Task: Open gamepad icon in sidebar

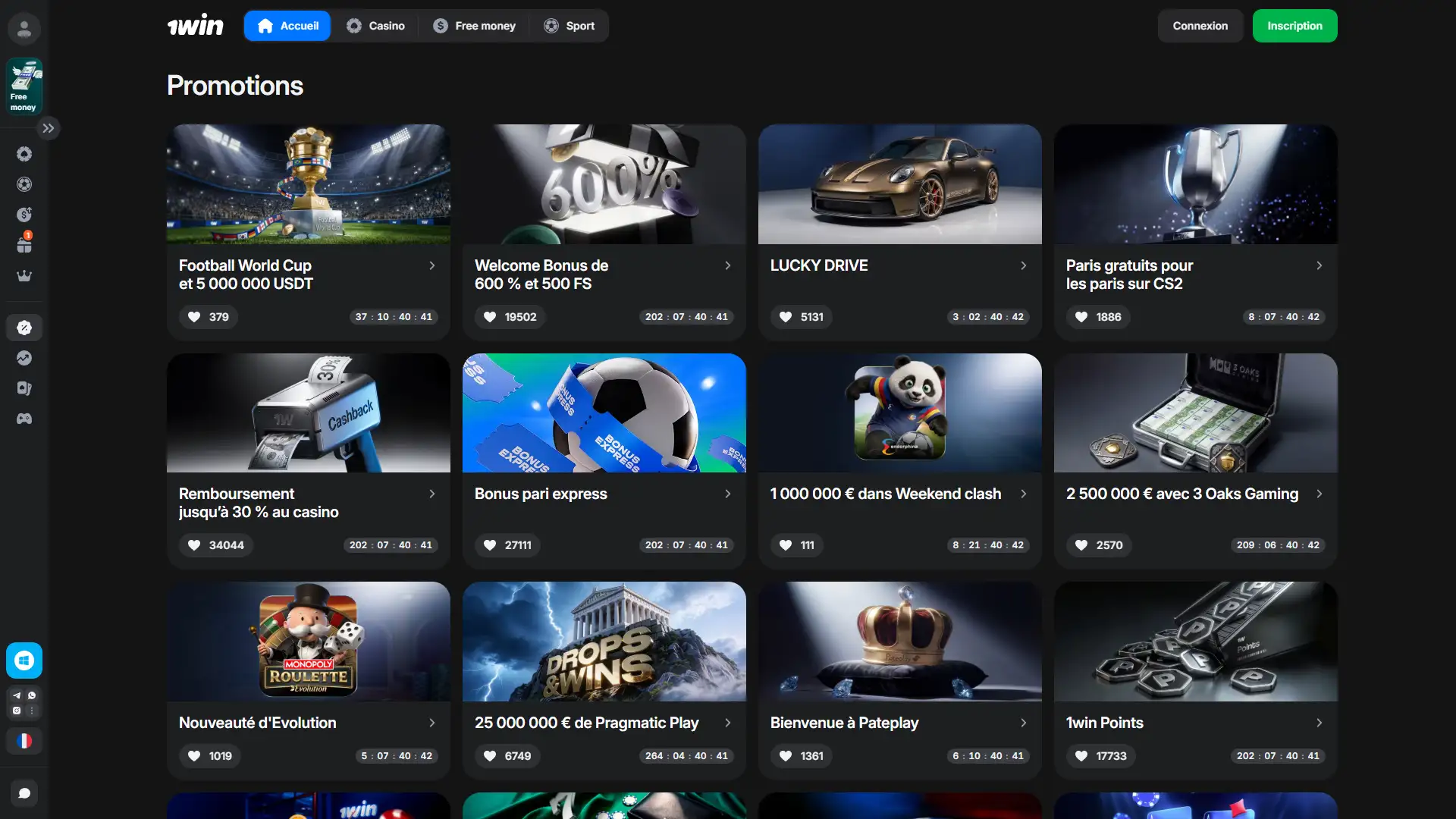Action: (x=24, y=419)
